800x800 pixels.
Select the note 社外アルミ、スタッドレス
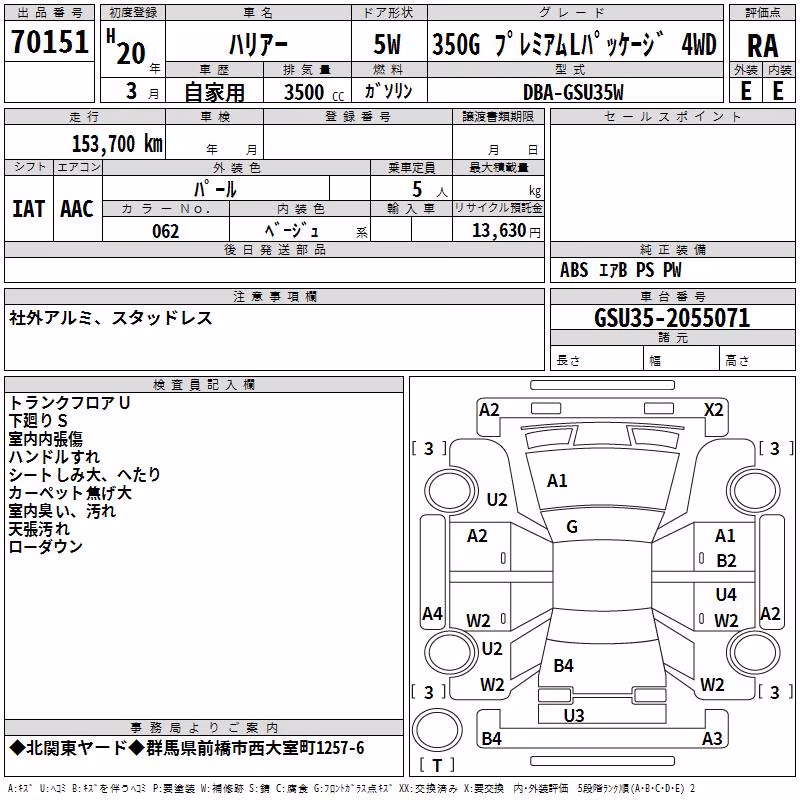pos(111,318)
